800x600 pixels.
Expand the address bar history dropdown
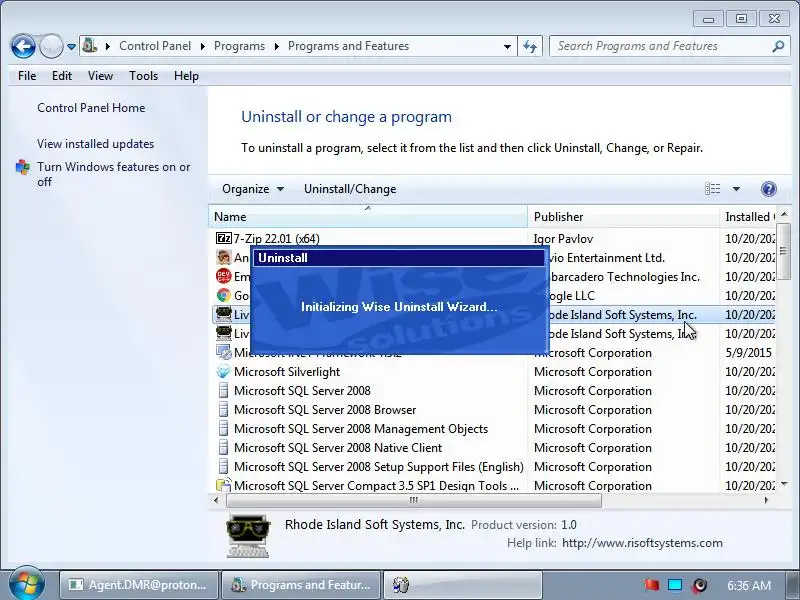[507, 46]
